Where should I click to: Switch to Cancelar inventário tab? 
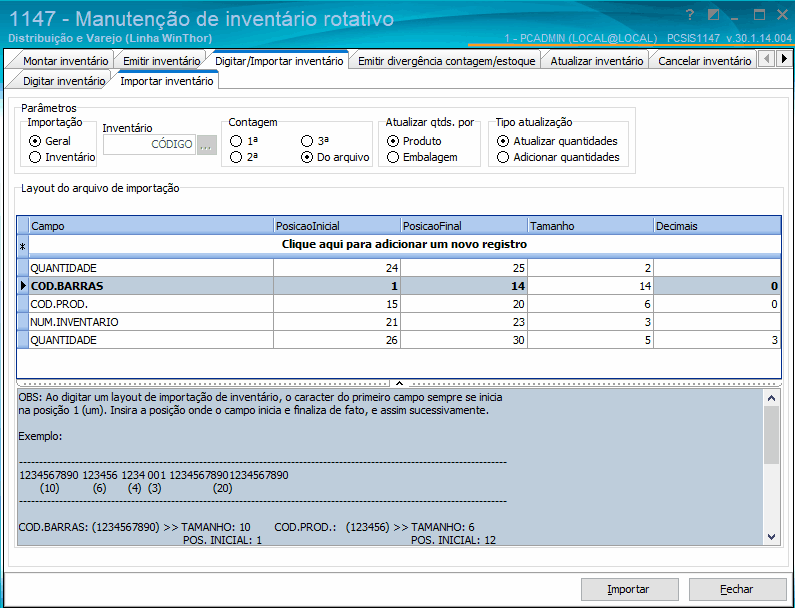click(x=705, y=61)
